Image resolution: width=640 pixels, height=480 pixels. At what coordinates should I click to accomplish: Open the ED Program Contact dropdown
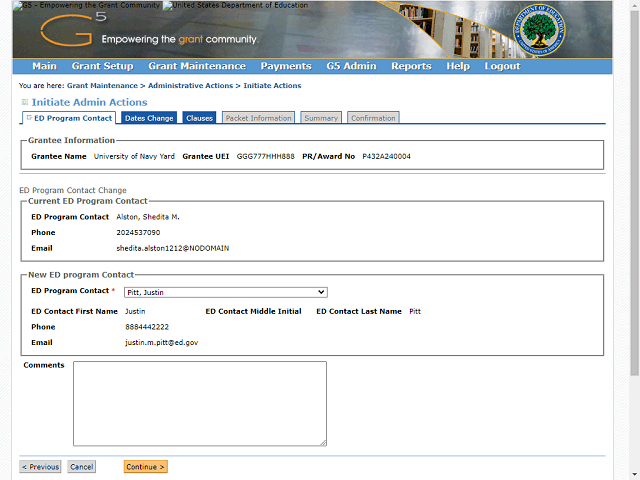point(226,292)
